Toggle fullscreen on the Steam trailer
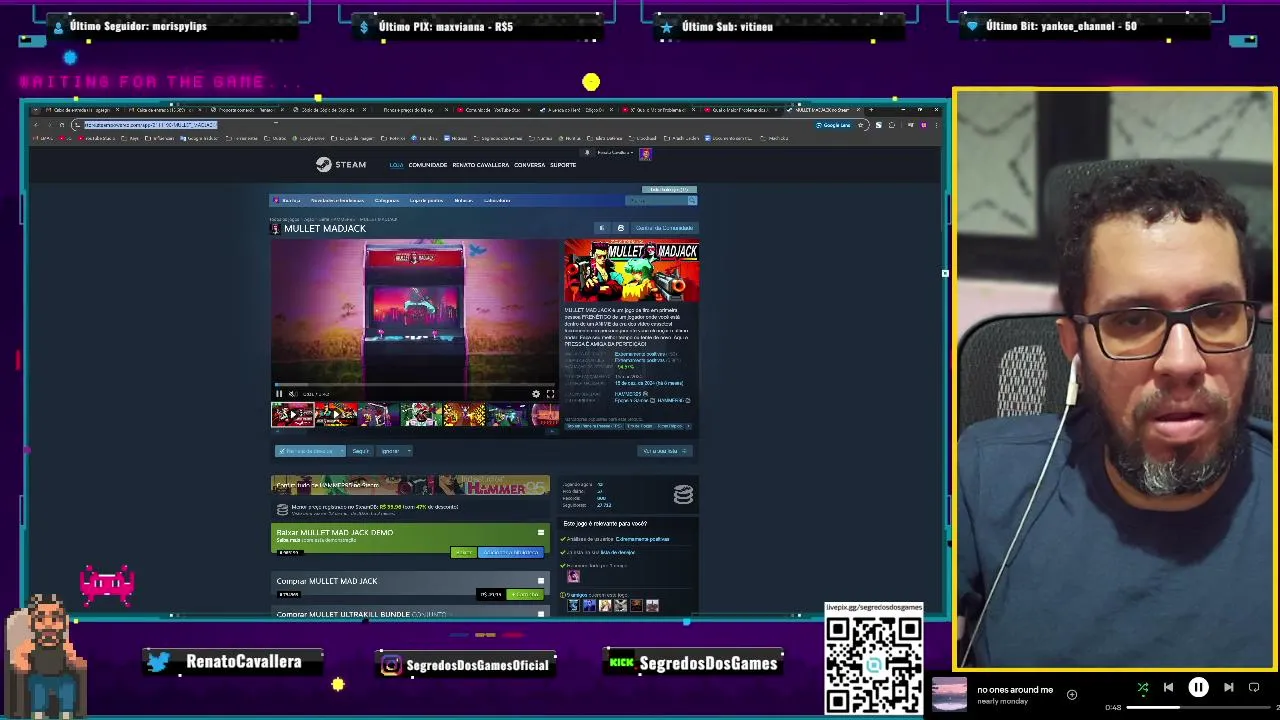The height and width of the screenshot is (720, 1280). click(550, 394)
